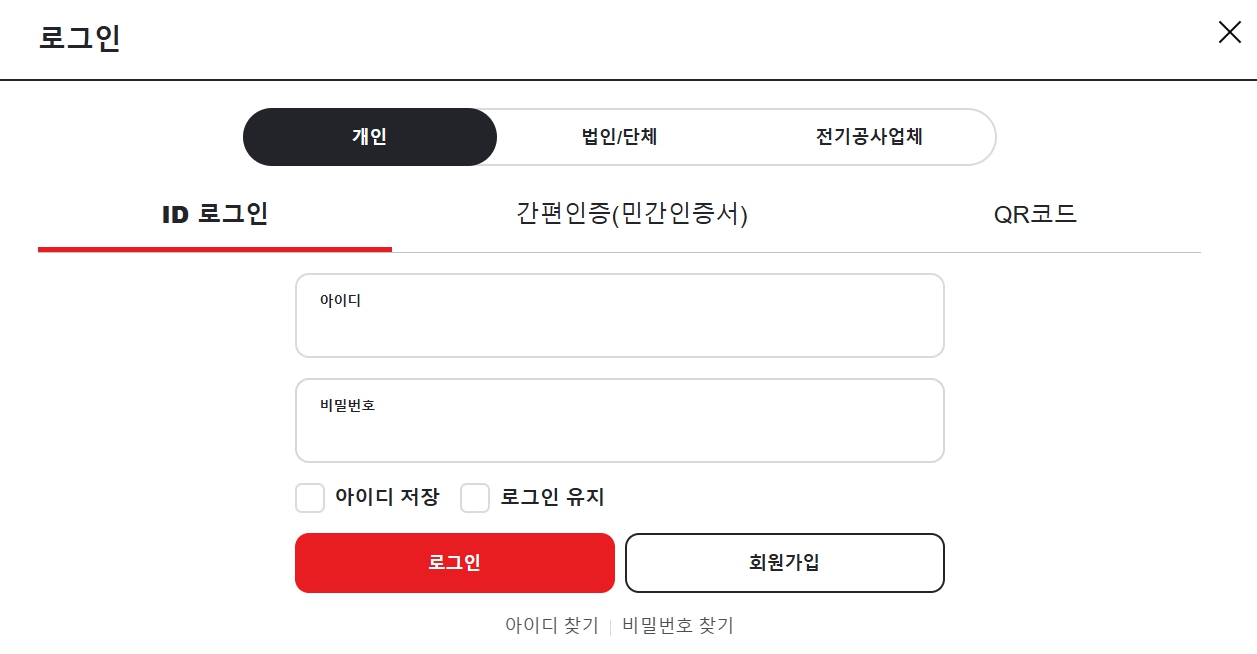Switch to the 법인/단체 member type

tap(619, 137)
